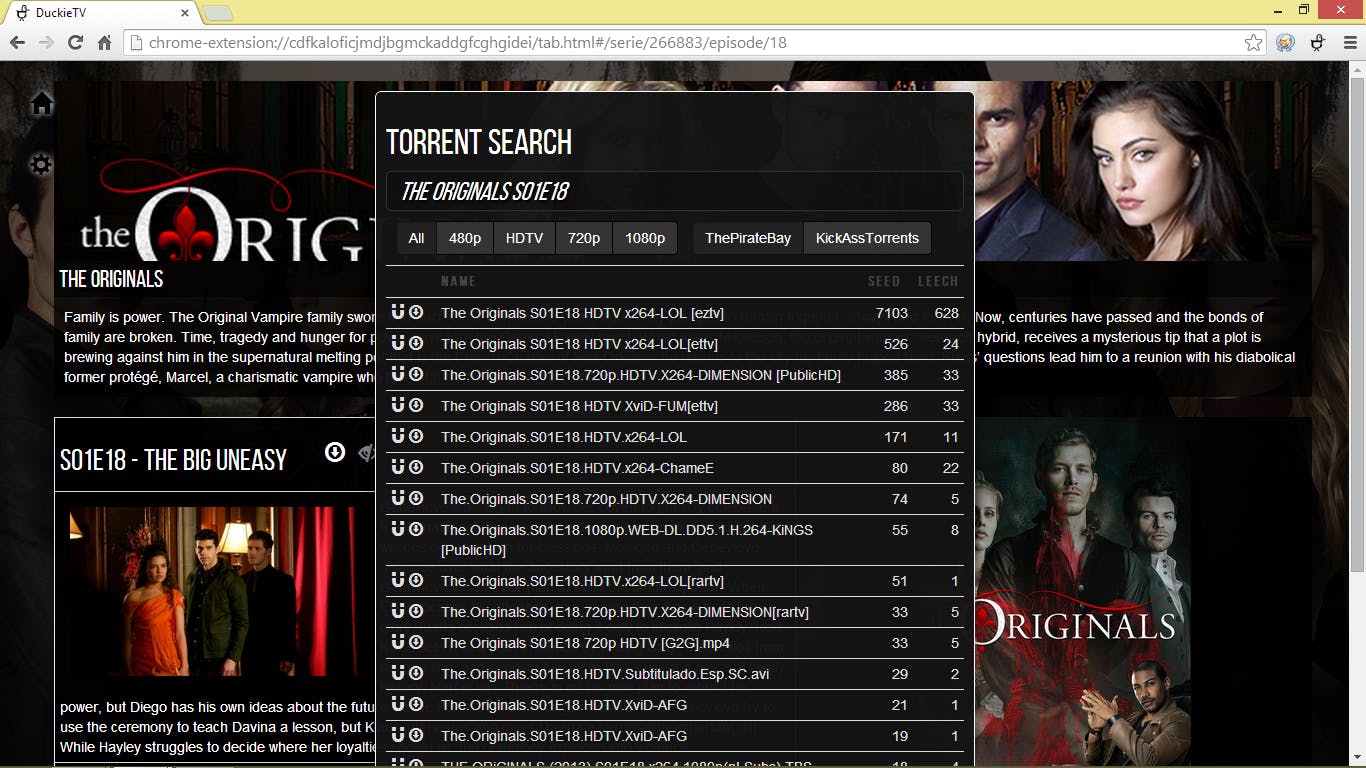Click download icon beside S01E18 - The Big Uneasy

click(x=335, y=453)
